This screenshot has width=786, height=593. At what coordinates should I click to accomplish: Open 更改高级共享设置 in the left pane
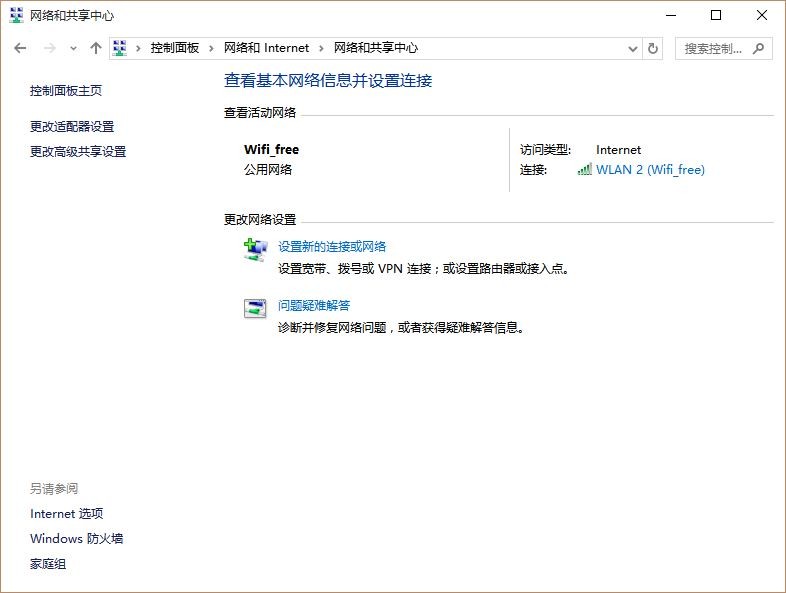click(x=78, y=152)
